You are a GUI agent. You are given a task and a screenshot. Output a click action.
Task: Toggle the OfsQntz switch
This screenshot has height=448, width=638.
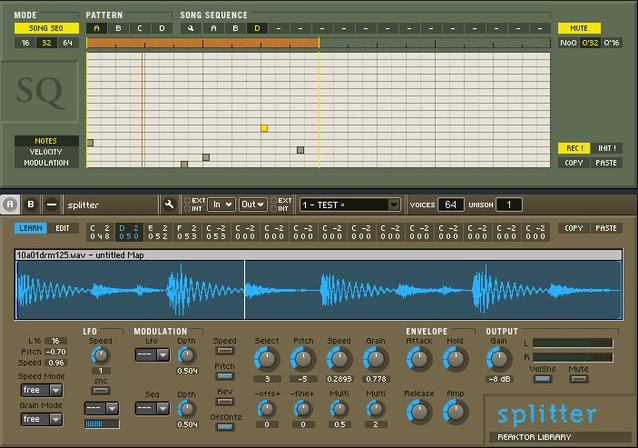click(225, 427)
